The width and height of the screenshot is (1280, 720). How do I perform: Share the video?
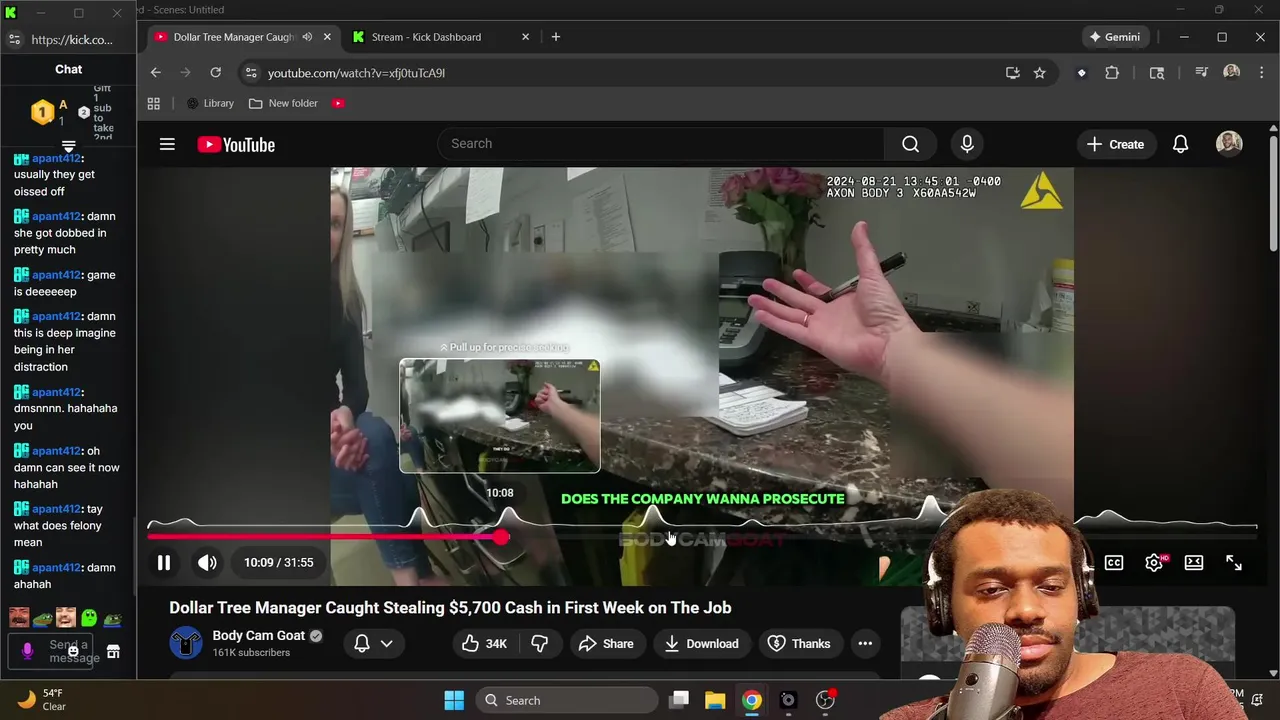click(606, 644)
